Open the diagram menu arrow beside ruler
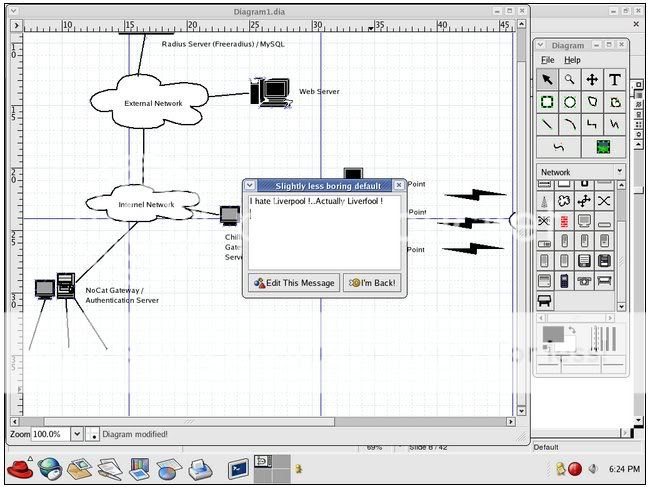This screenshot has width=648, height=487. click(x=17, y=26)
